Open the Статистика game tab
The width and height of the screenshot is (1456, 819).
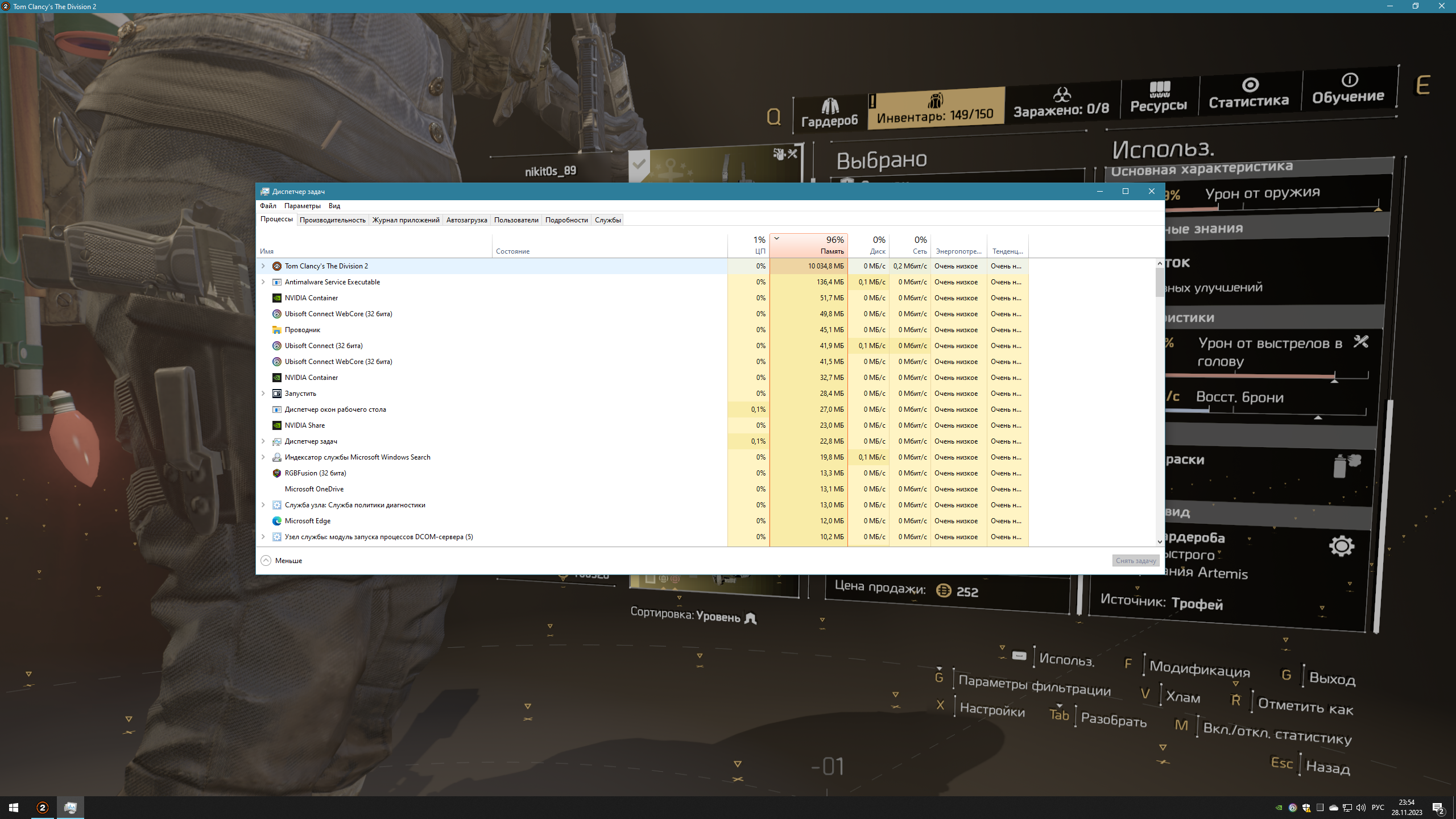pyautogui.click(x=1249, y=94)
